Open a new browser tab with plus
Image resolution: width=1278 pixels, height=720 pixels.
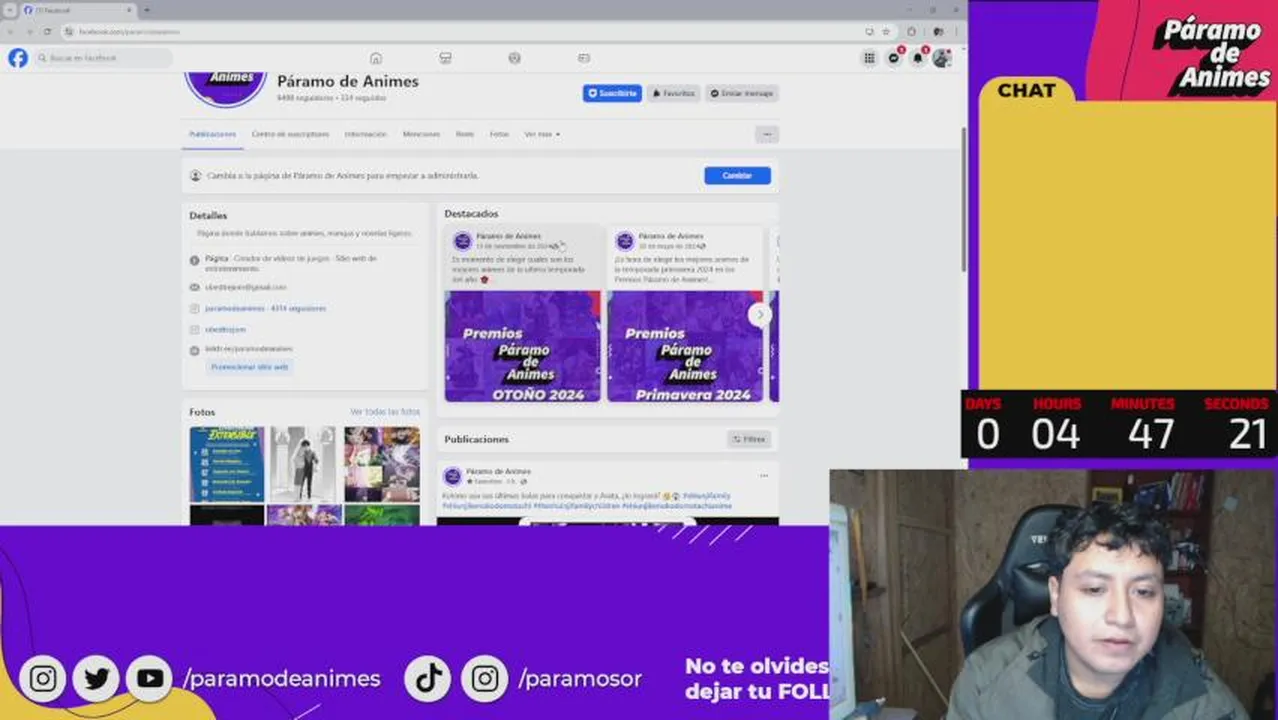click(147, 10)
